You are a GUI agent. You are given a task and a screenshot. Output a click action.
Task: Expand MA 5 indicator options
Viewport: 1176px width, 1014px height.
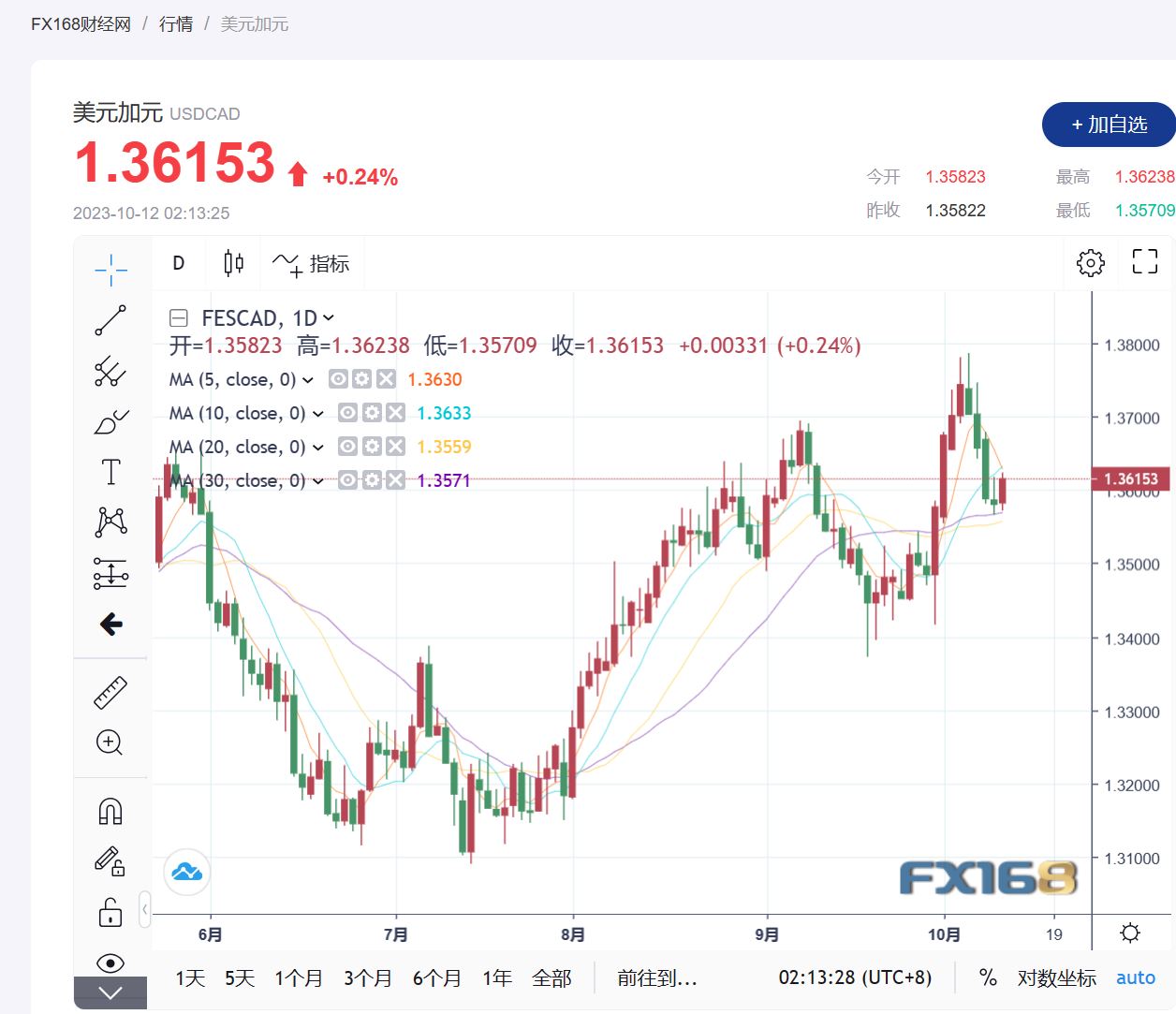tap(307, 380)
